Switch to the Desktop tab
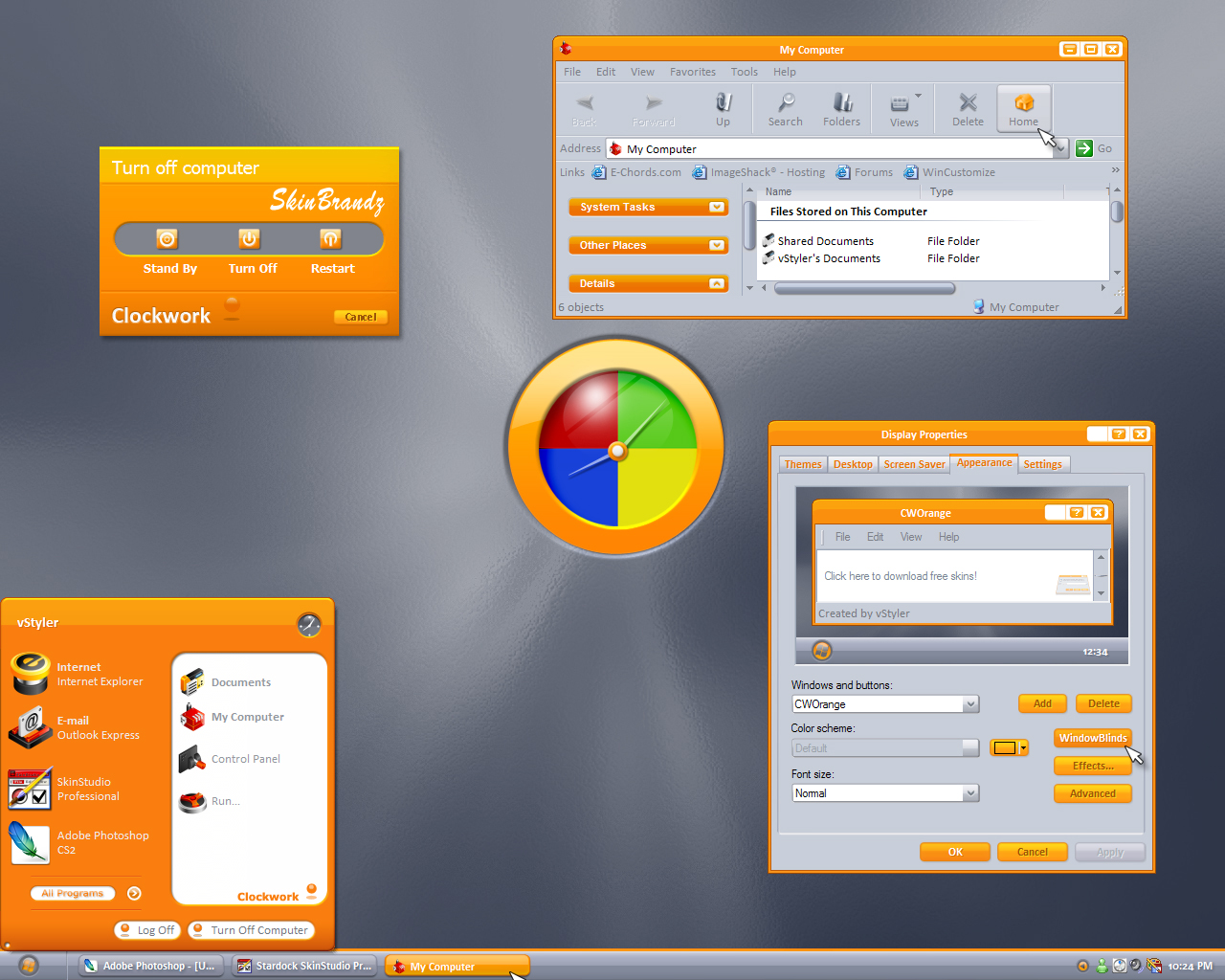 pyautogui.click(x=853, y=464)
